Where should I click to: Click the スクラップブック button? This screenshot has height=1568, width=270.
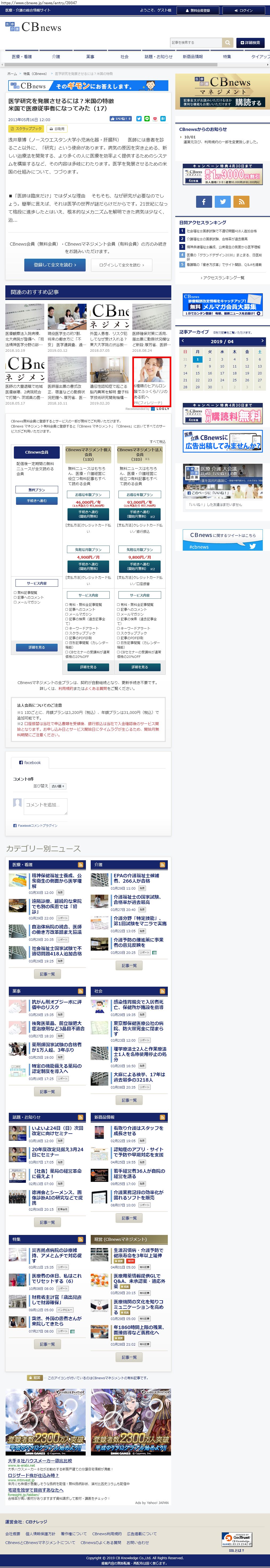click(26, 129)
